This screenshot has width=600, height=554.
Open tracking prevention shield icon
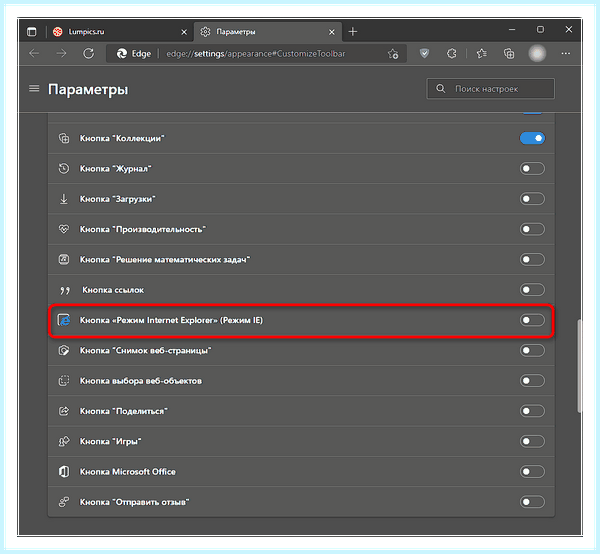(424, 53)
